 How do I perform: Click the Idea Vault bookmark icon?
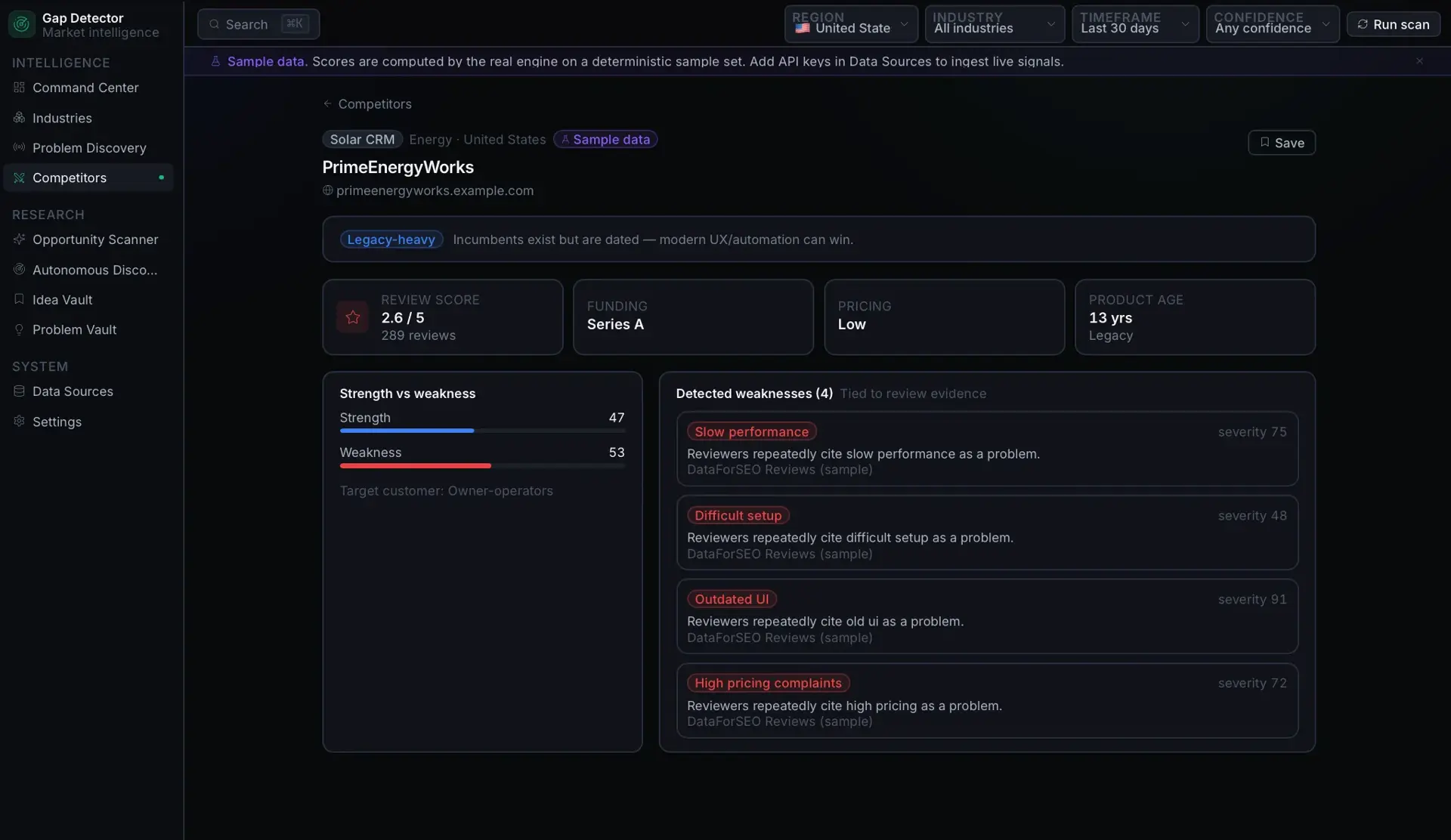pyautogui.click(x=19, y=299)
